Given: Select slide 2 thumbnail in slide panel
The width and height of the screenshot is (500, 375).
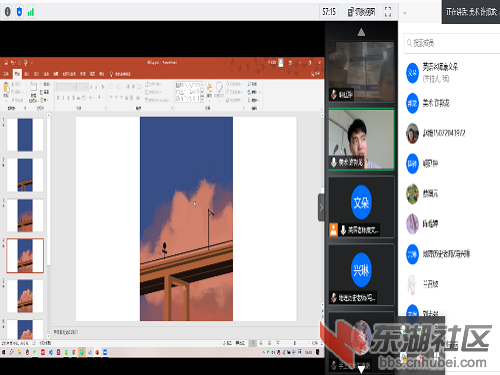Looking at the screenshot, I should point(25,175).
